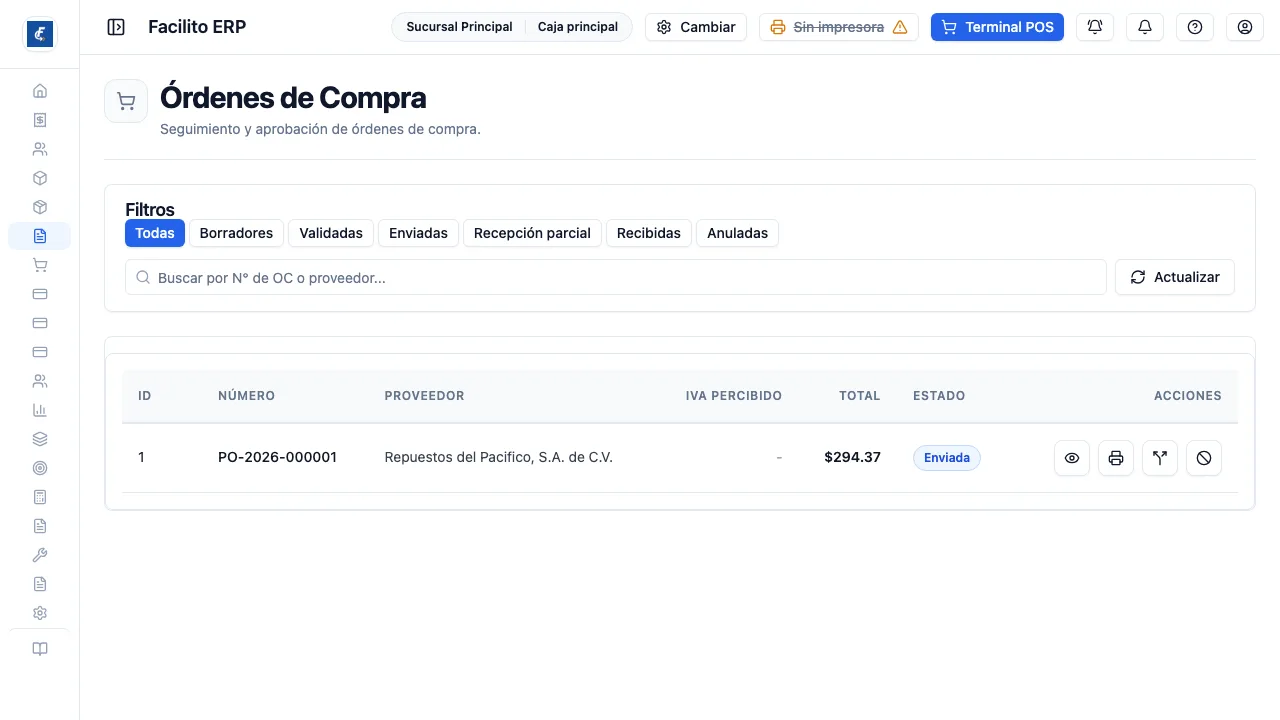Open the calculator sidebar icon
Viewport: 1280px width, 720px height.
pyautogui.click(x=40, y=497)
